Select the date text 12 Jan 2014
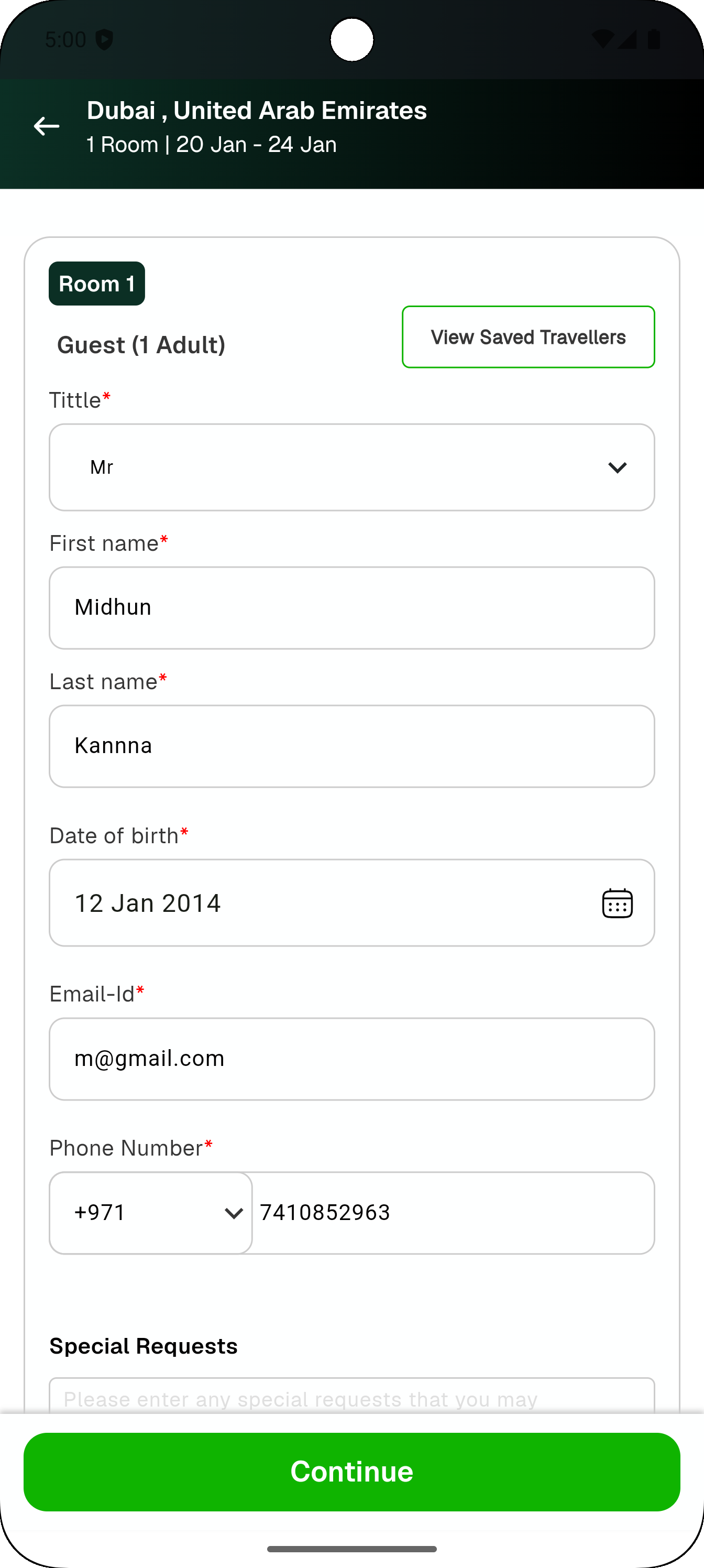This screenshot has height=1568, width=704. click(x=148, y=902)
